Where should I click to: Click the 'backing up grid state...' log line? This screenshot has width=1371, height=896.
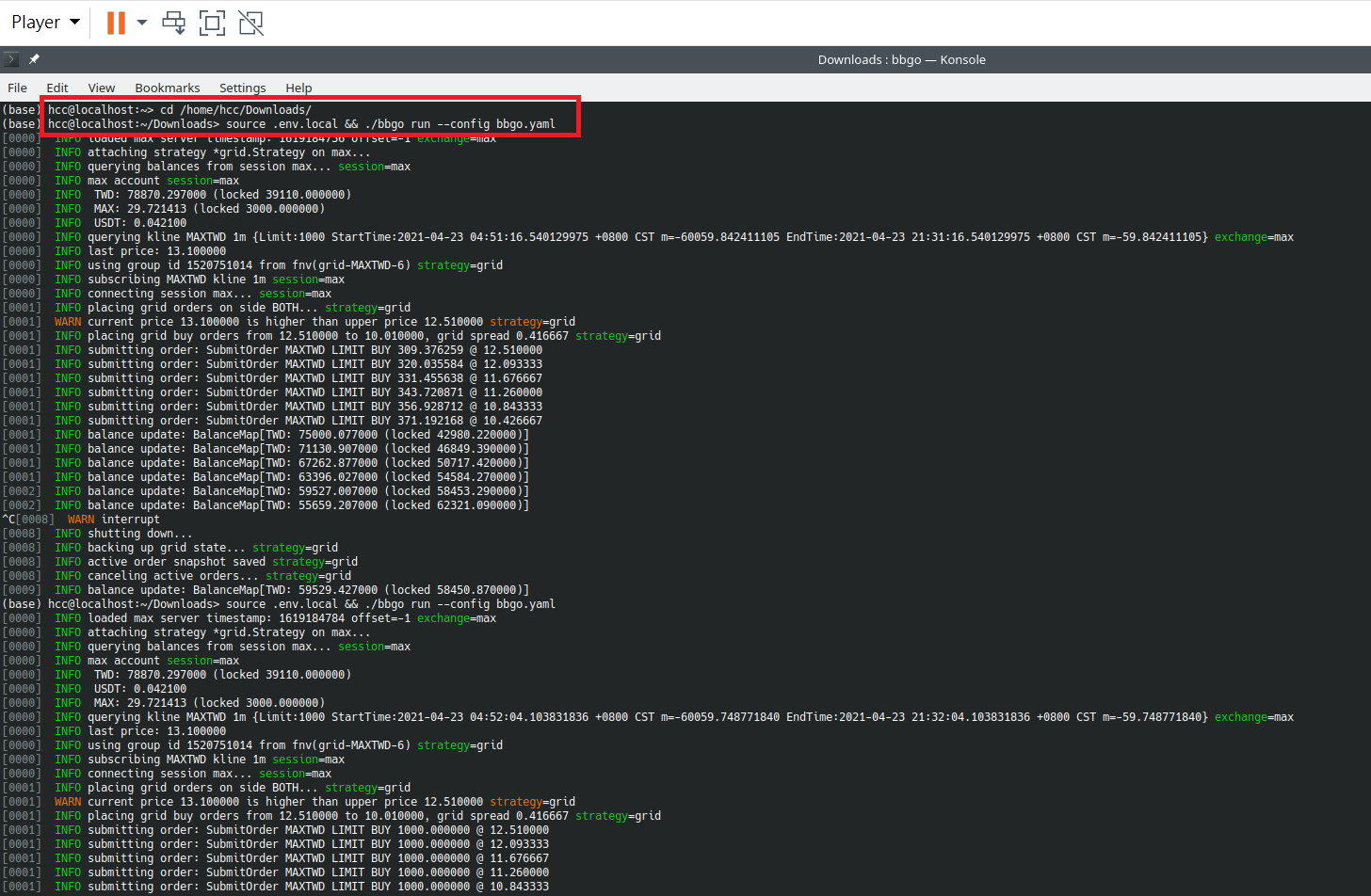tap(170, 548)
